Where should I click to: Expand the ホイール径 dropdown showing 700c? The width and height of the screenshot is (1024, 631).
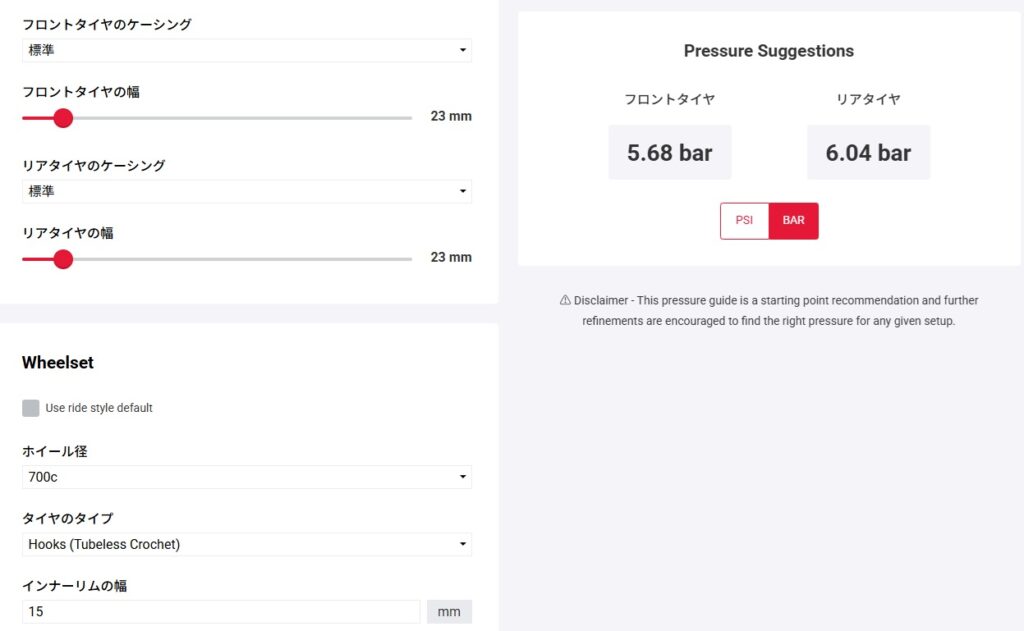[246, 477]
